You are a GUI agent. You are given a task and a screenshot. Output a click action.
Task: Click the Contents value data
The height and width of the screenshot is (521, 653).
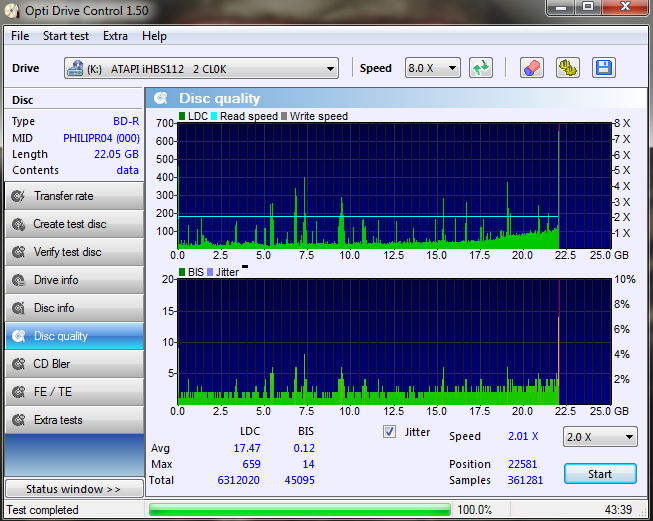pos(127,170)
